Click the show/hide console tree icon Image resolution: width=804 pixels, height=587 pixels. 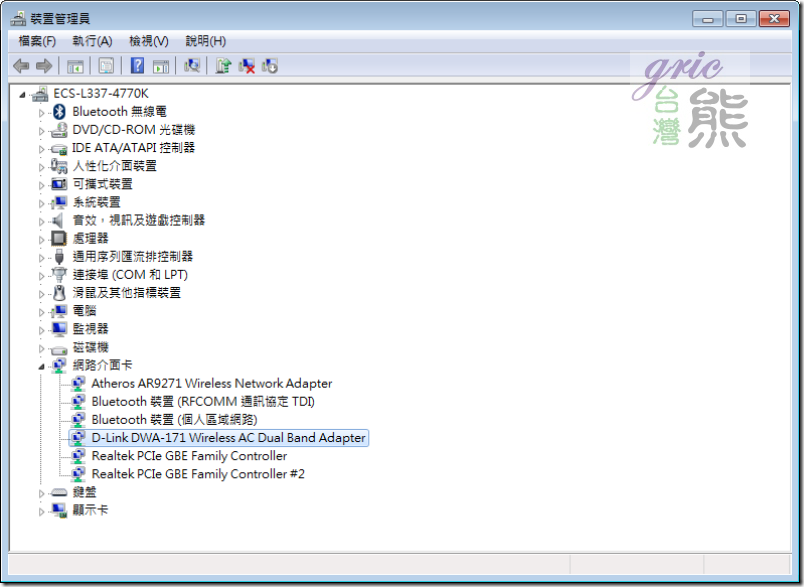coord(75,66)
